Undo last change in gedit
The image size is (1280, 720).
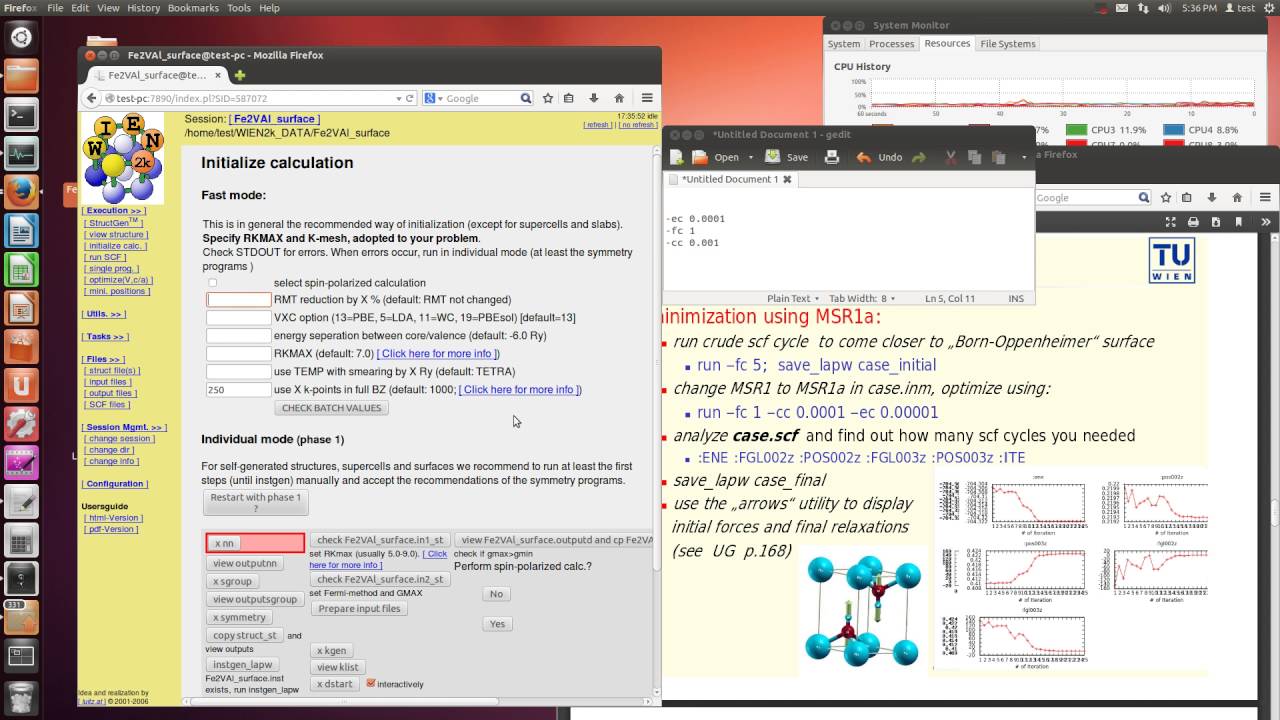coord(880,157)
